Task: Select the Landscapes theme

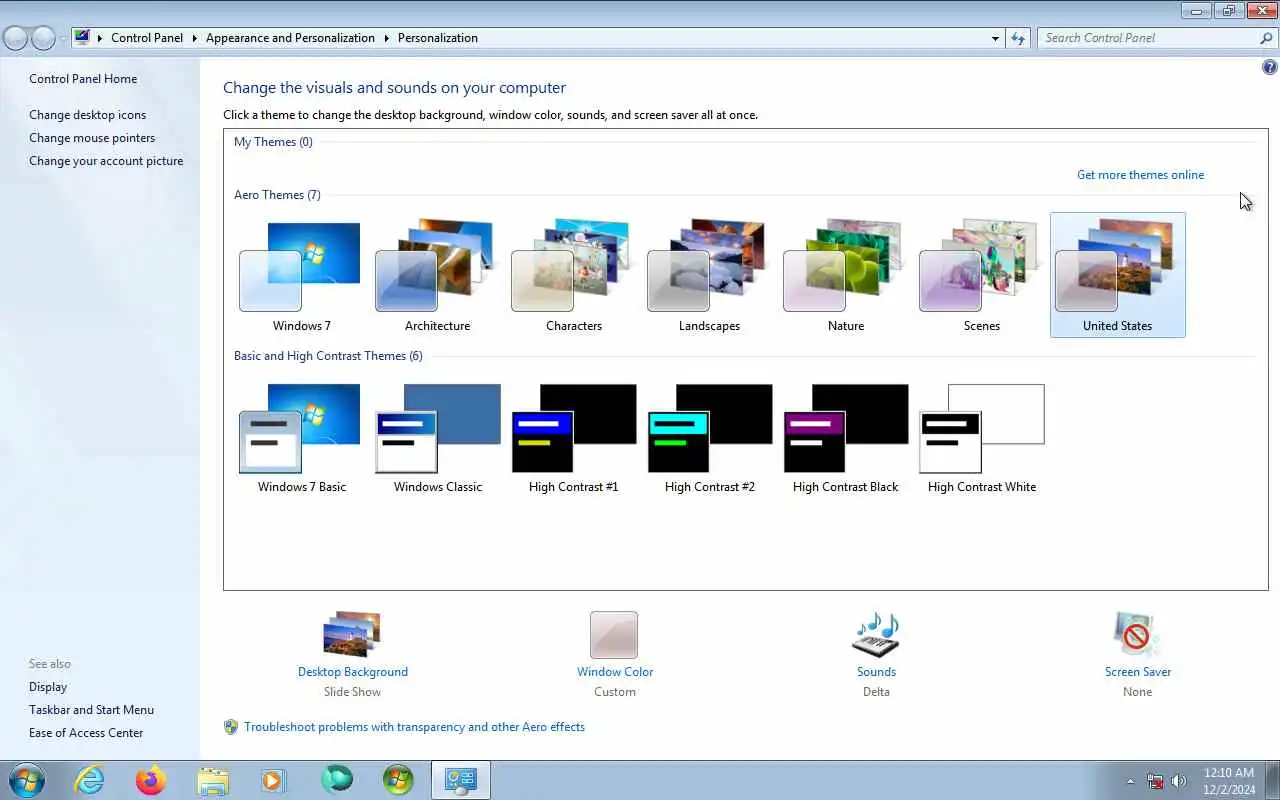Action: pyautogui.click(x=709, y=275)
